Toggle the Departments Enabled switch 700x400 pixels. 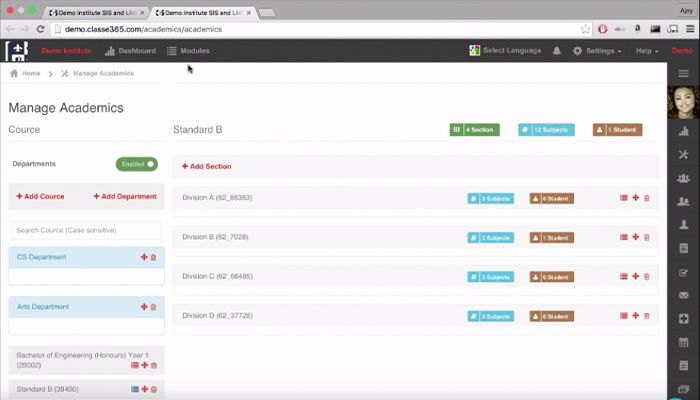point(137,164)
